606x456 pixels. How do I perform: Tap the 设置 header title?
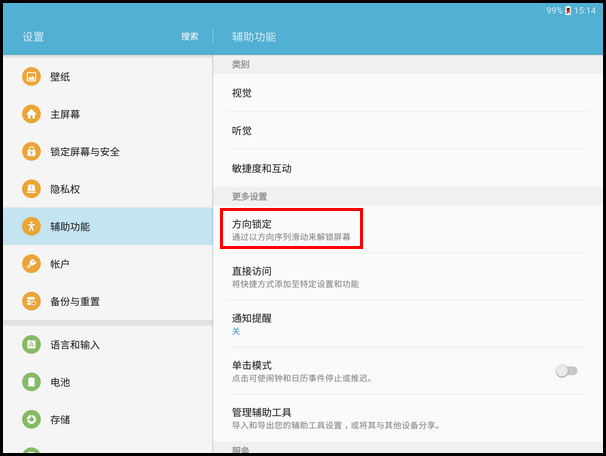tap(33, 37)
